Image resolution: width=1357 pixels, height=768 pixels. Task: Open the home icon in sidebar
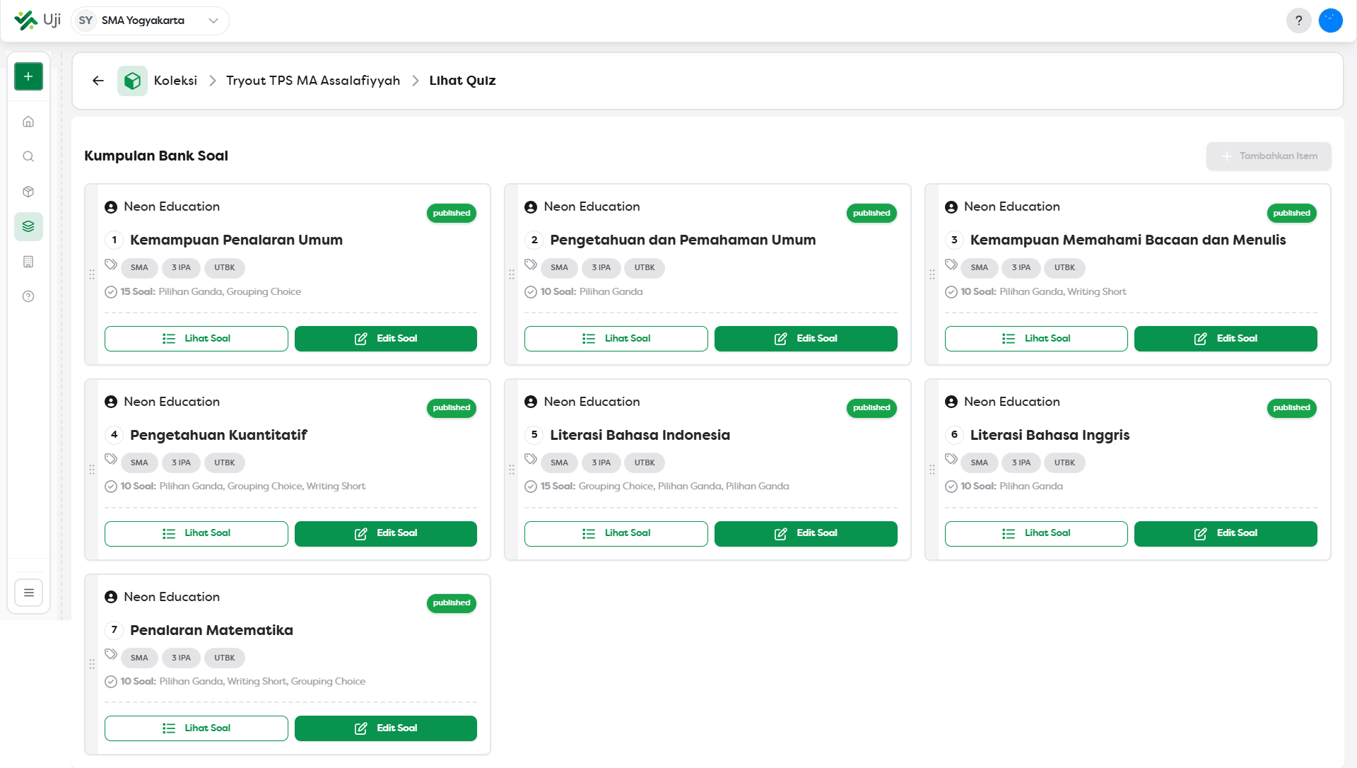coord(28,122)
